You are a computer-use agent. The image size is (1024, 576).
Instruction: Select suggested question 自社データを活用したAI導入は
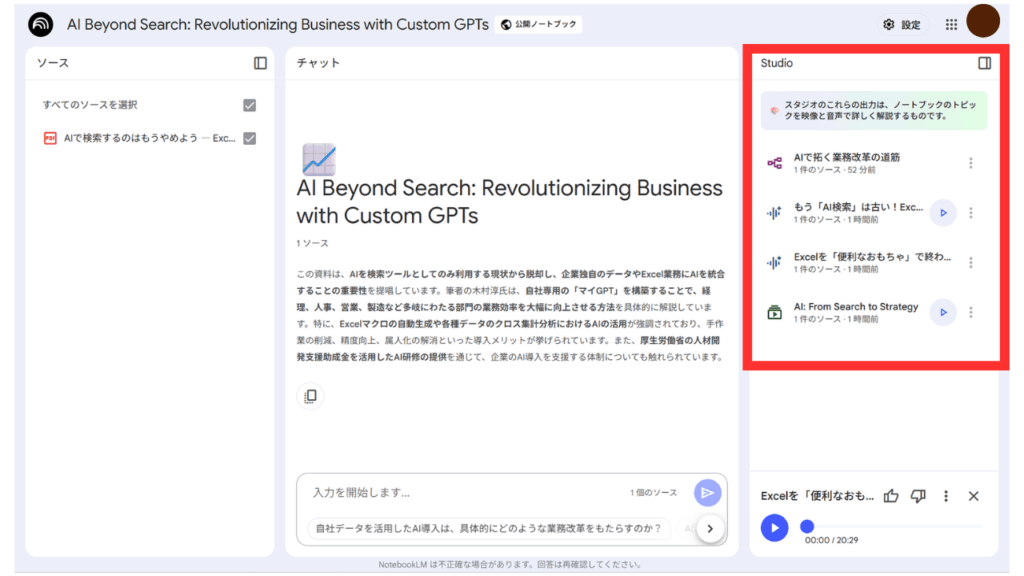[488, 528]
